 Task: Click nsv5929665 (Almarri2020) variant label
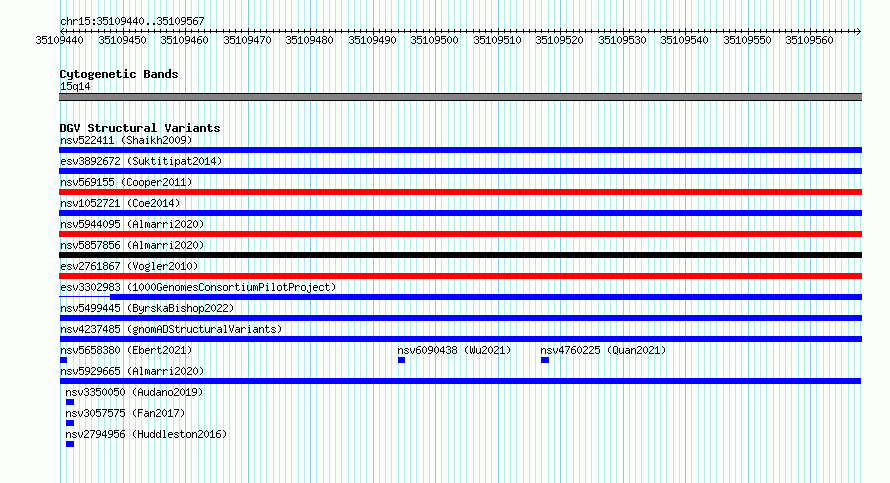pos(132,371)
